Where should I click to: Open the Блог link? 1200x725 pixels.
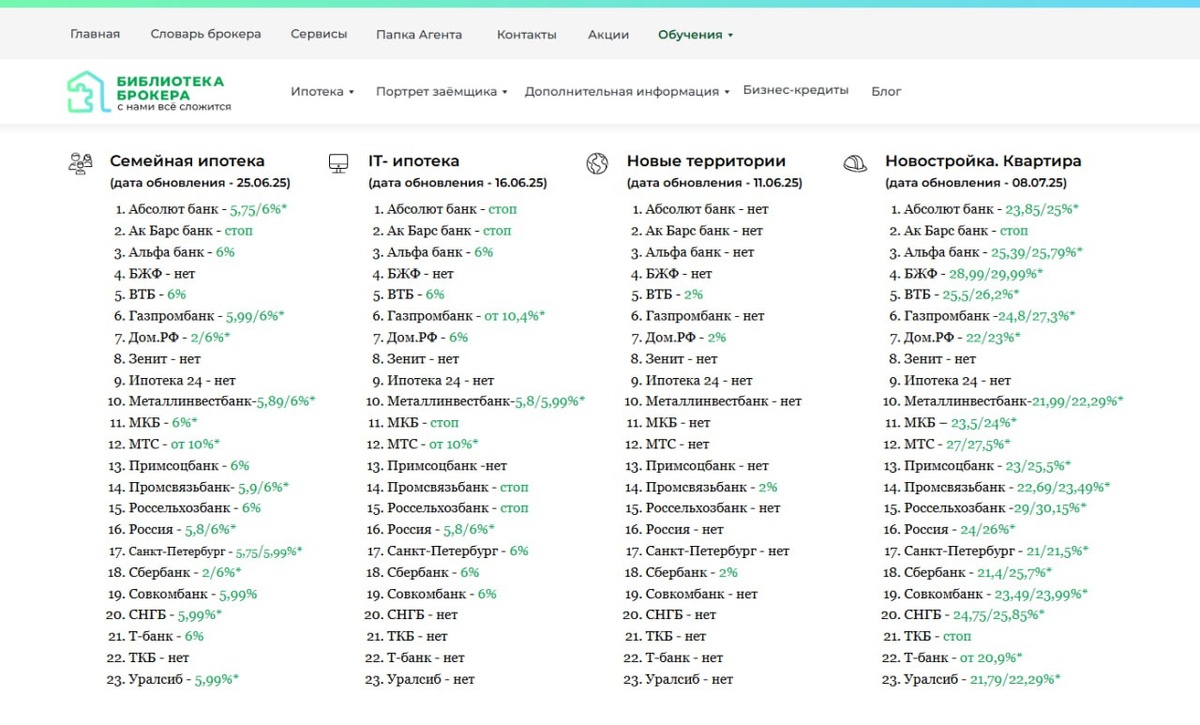886,91
